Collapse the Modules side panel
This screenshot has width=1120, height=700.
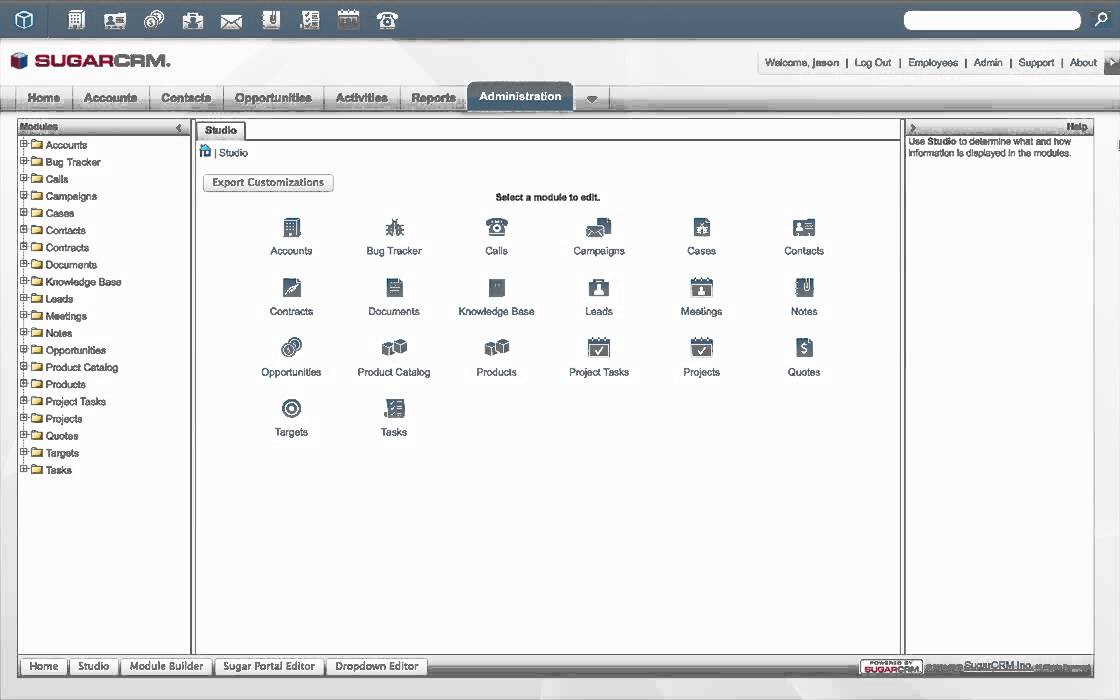coord(179,128)
